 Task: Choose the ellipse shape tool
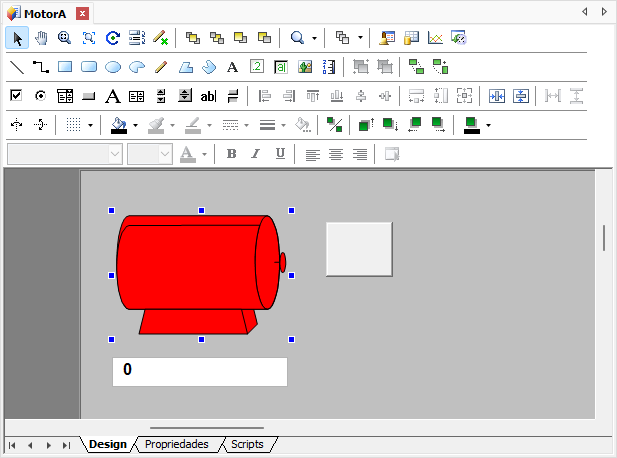tap(113, 67)
